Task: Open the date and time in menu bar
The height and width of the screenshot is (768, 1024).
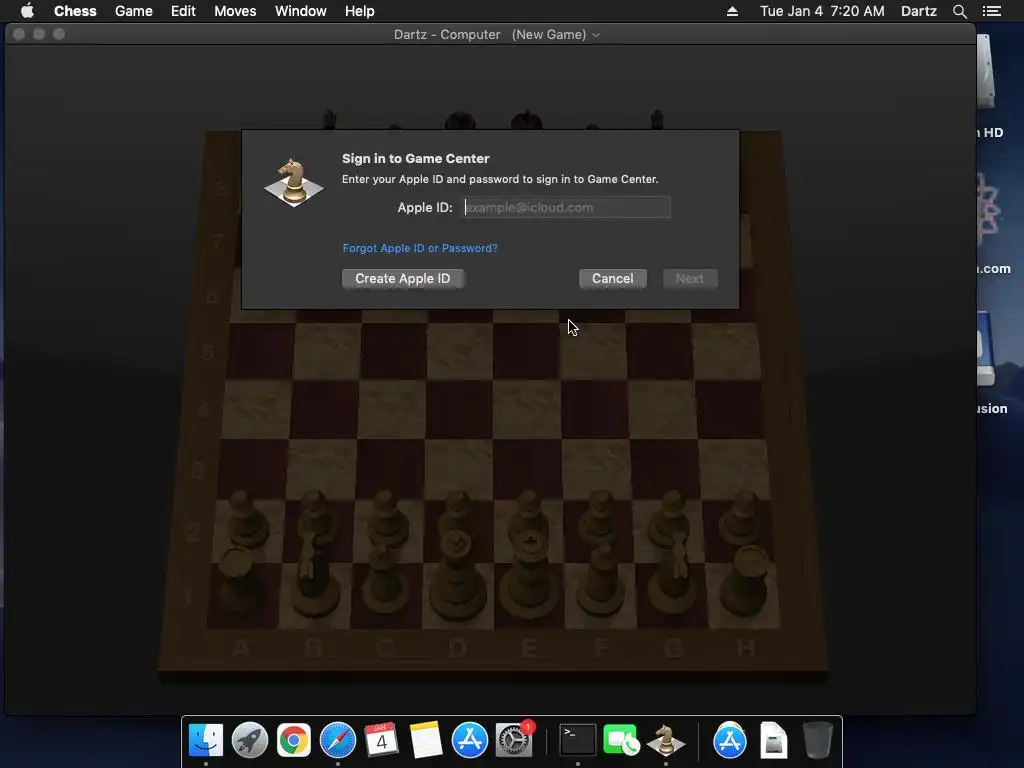Action: 822,11
